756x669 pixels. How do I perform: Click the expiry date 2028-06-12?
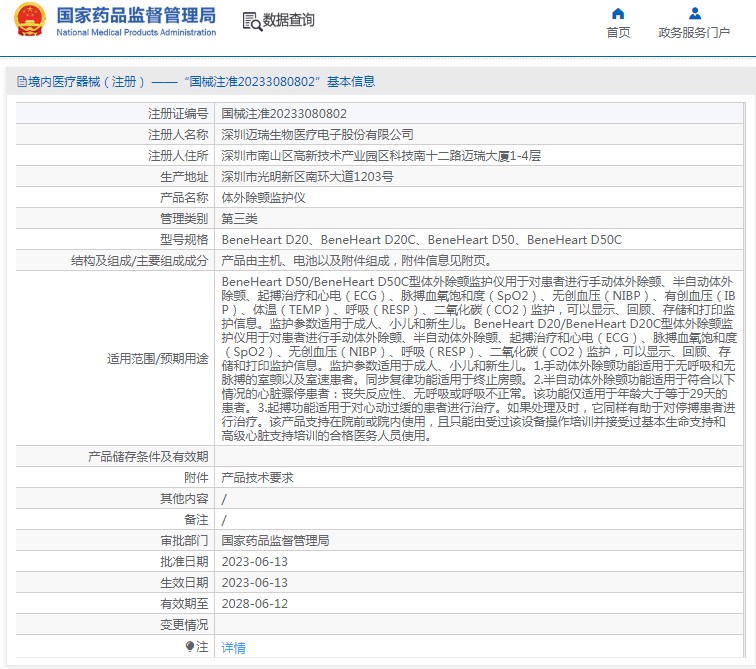tap(254, 604)
